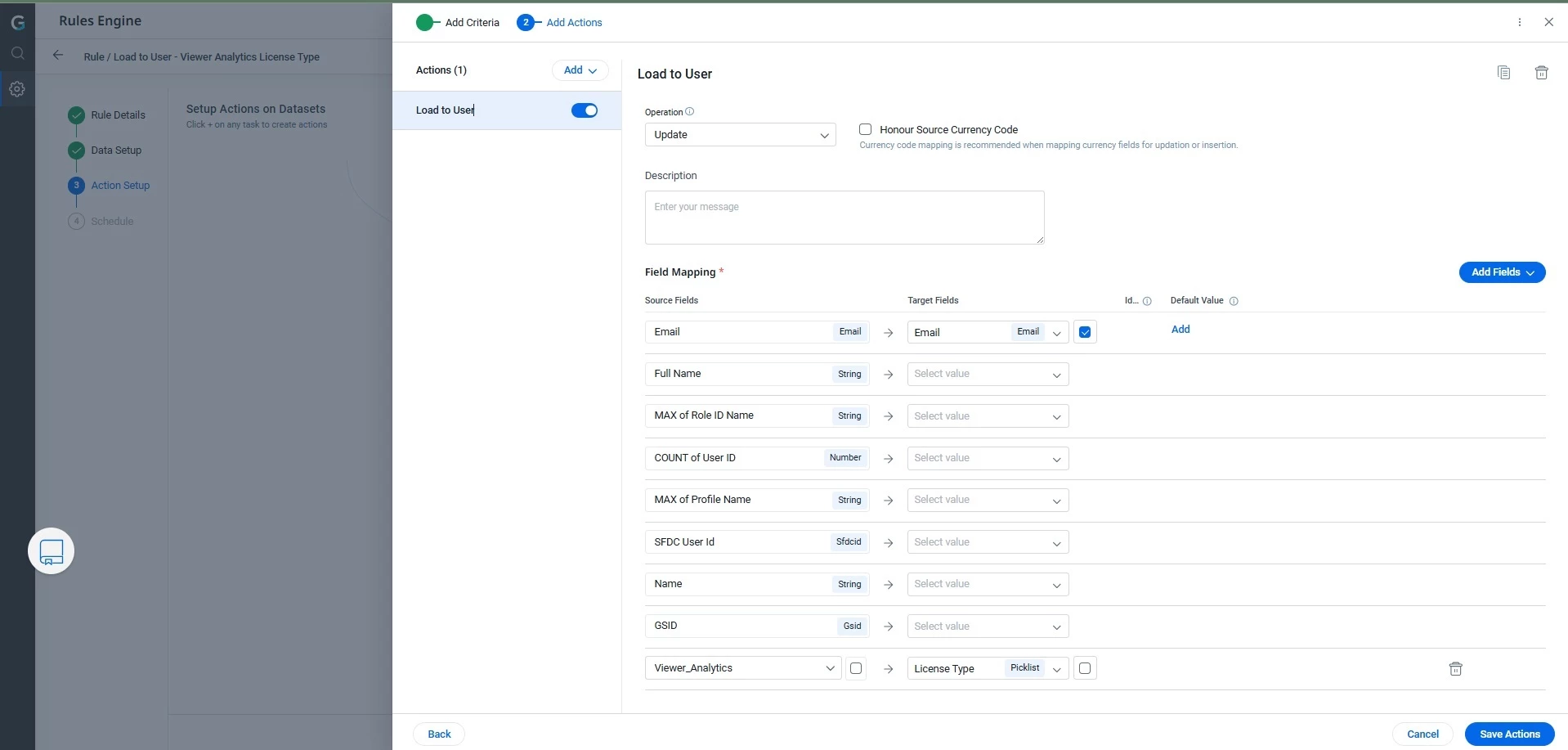Open the floating help widget icon
Viewport: 1568px width, 750px height.
tap(52, 551)
